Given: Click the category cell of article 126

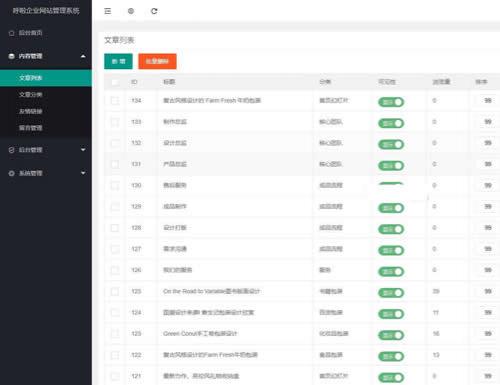Looking at the screenshot, I should coord(325,270).
